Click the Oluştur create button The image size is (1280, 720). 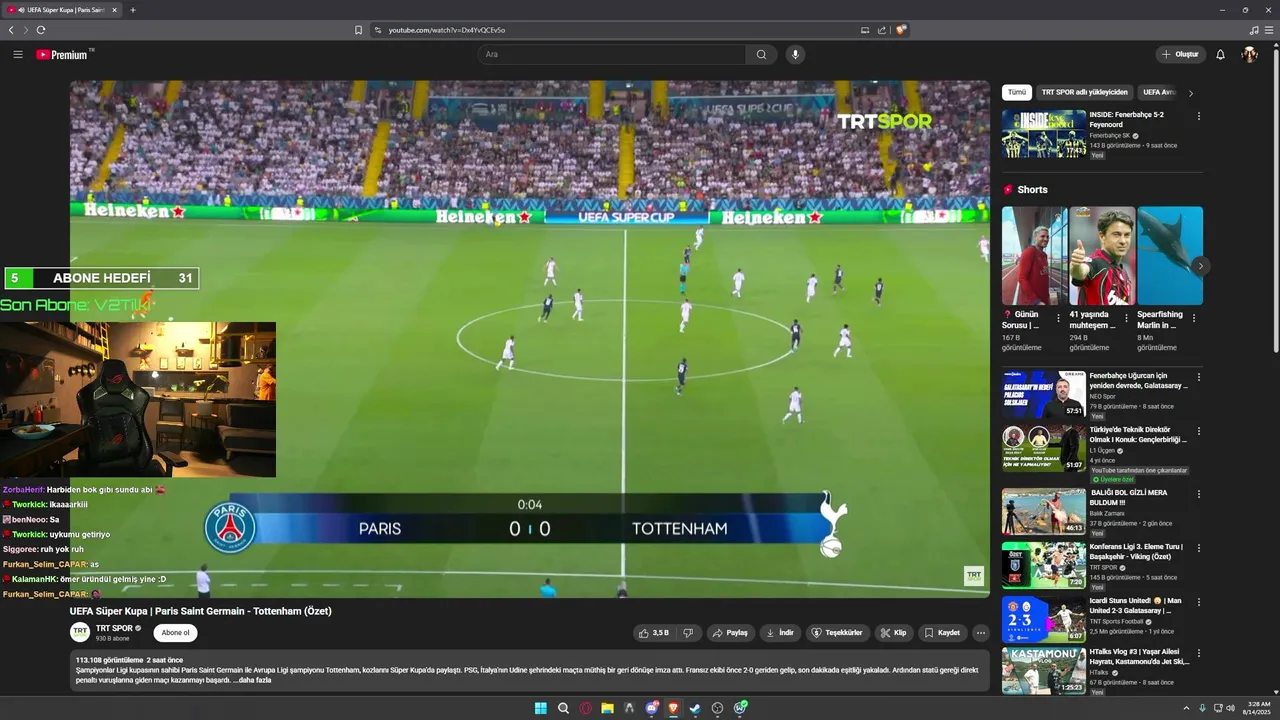coord(1180,54)
